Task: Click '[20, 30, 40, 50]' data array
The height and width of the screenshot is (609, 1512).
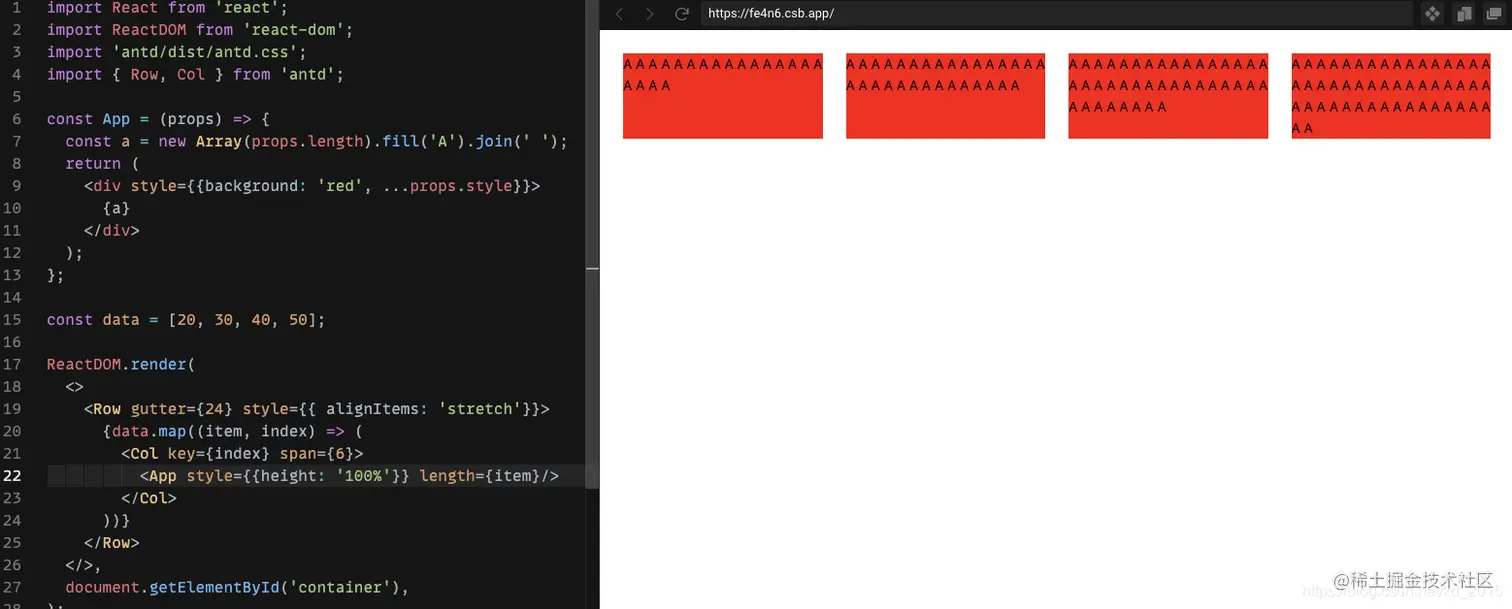Action: click(x=242, y=320)
